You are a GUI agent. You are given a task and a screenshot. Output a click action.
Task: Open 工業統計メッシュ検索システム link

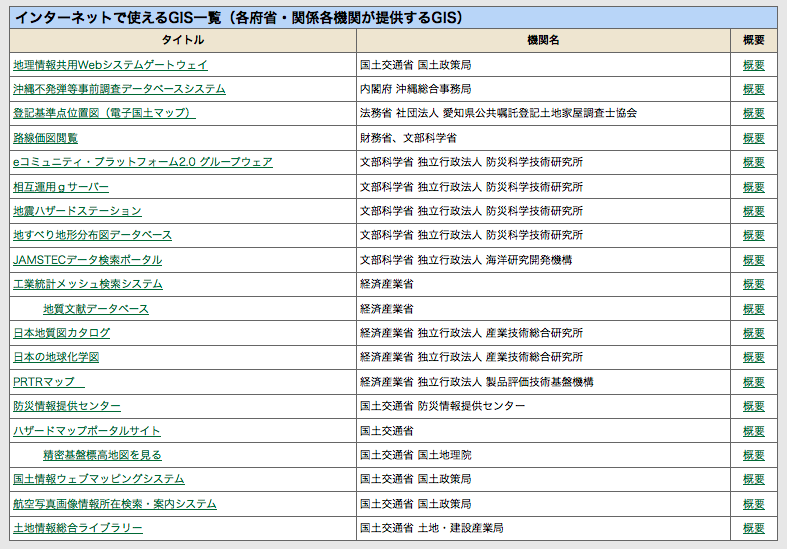[x=88, y=284]
